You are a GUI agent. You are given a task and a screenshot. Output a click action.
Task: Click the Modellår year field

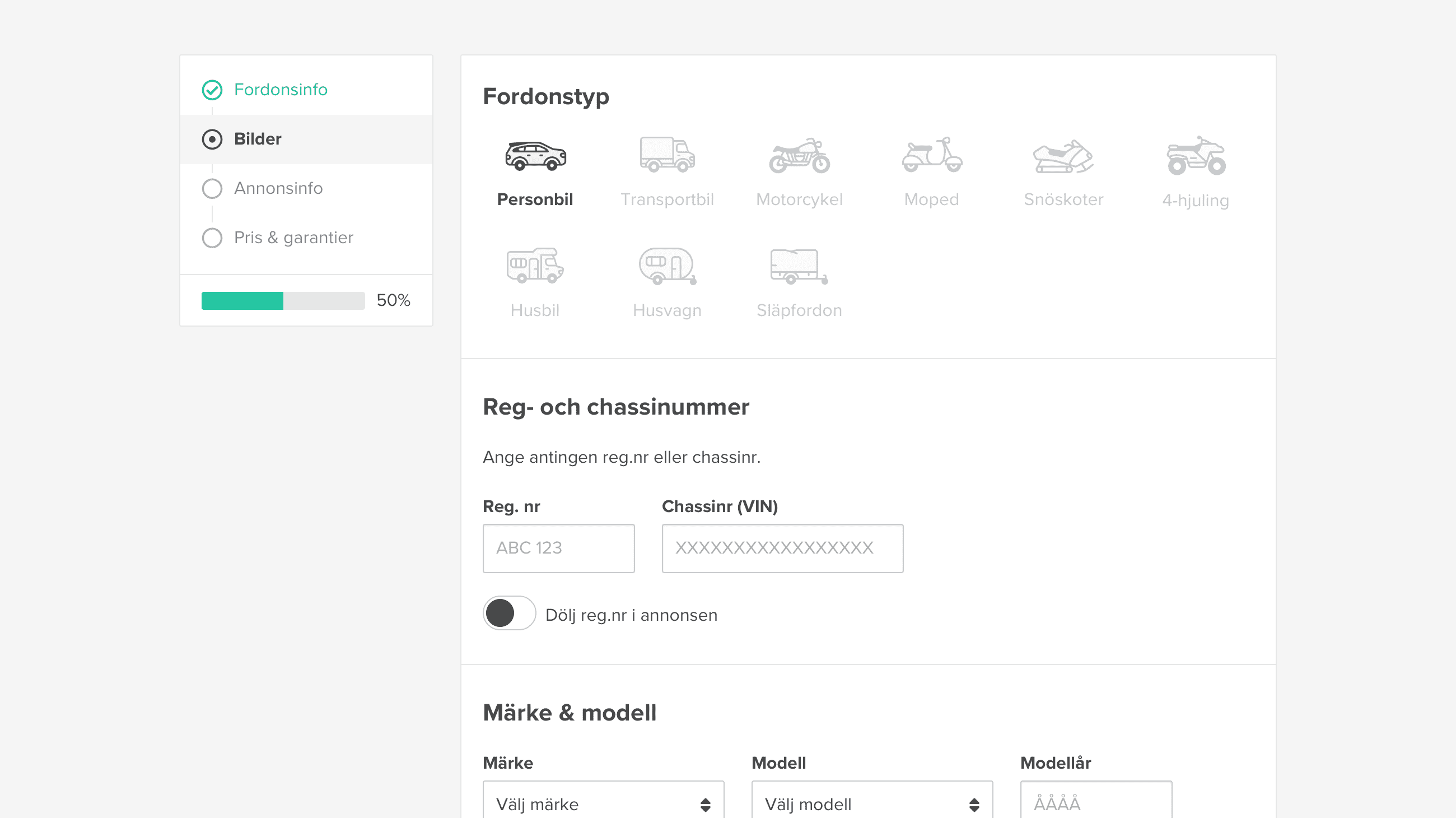pyautogui.click(x=1095, y=803)
